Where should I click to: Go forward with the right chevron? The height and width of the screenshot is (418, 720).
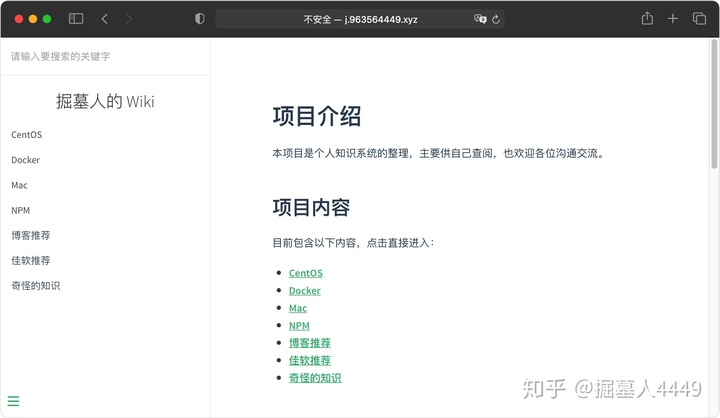[129, 19]
